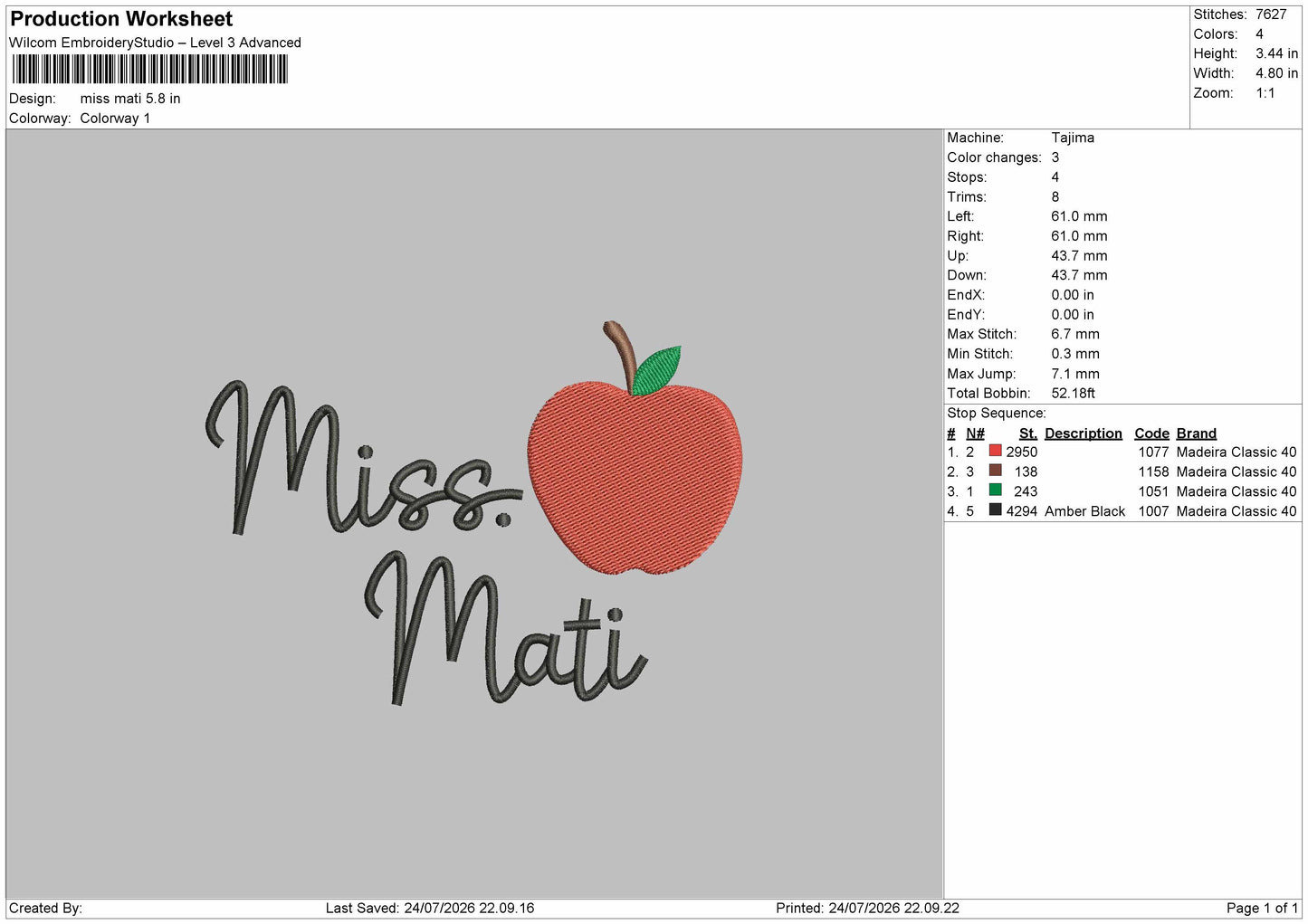
Task: Click the brown thread swatch for stop 2
Action: point(995,471)
